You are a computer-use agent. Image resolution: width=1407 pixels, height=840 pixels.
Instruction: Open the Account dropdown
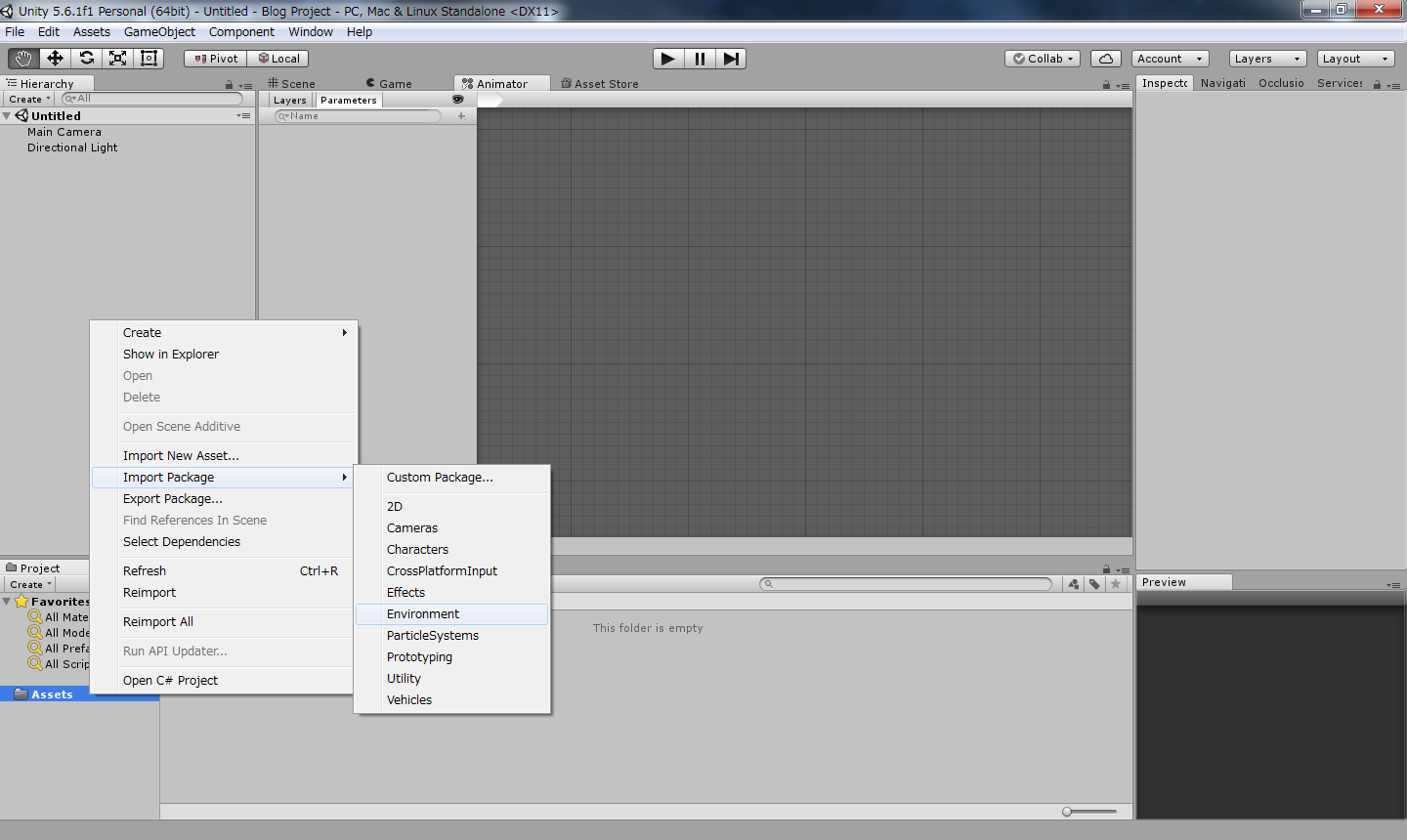(1170, 59)
